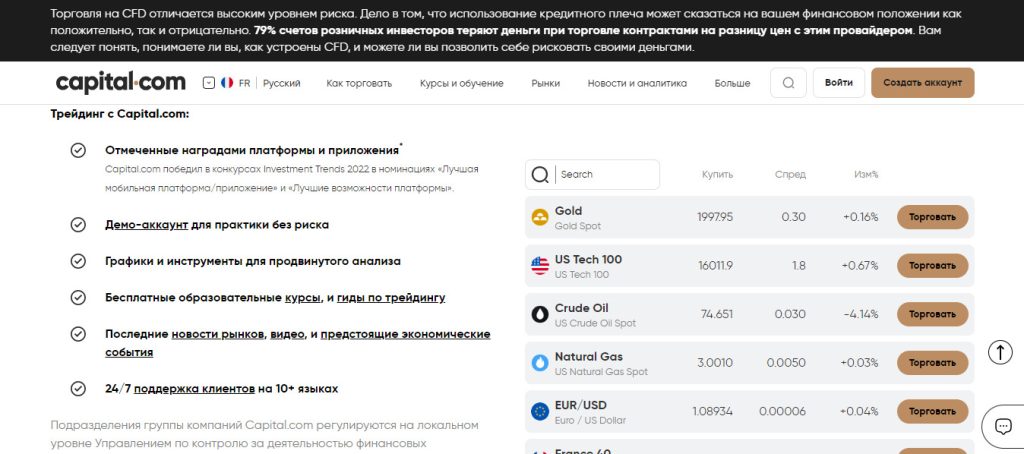1024x454 pixels.
Task: Open the Русский language selector
Action: (x=281, y=83)
